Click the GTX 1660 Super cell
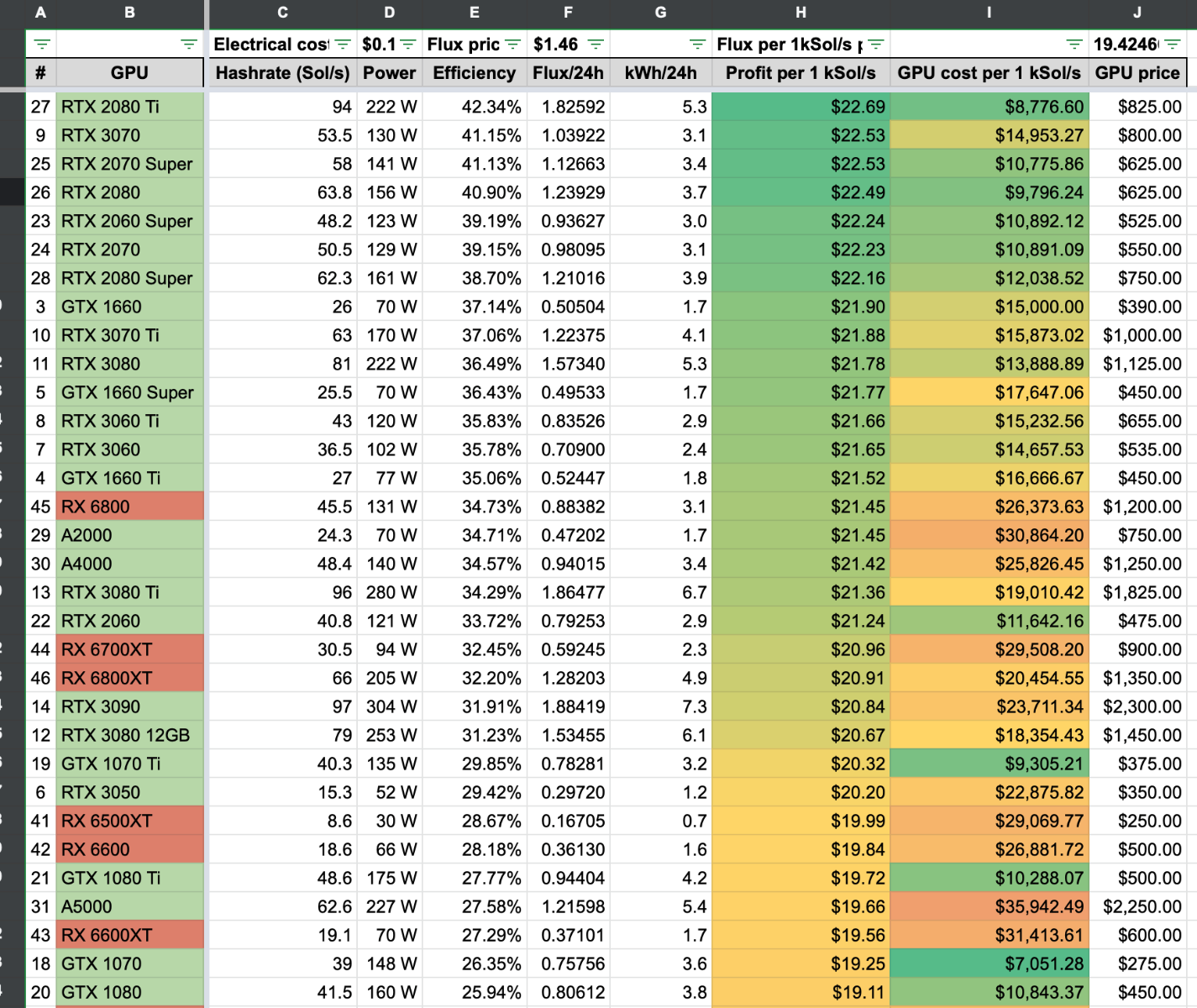The width and height of the screenshot is (1197, 1008). coord(129,392)
